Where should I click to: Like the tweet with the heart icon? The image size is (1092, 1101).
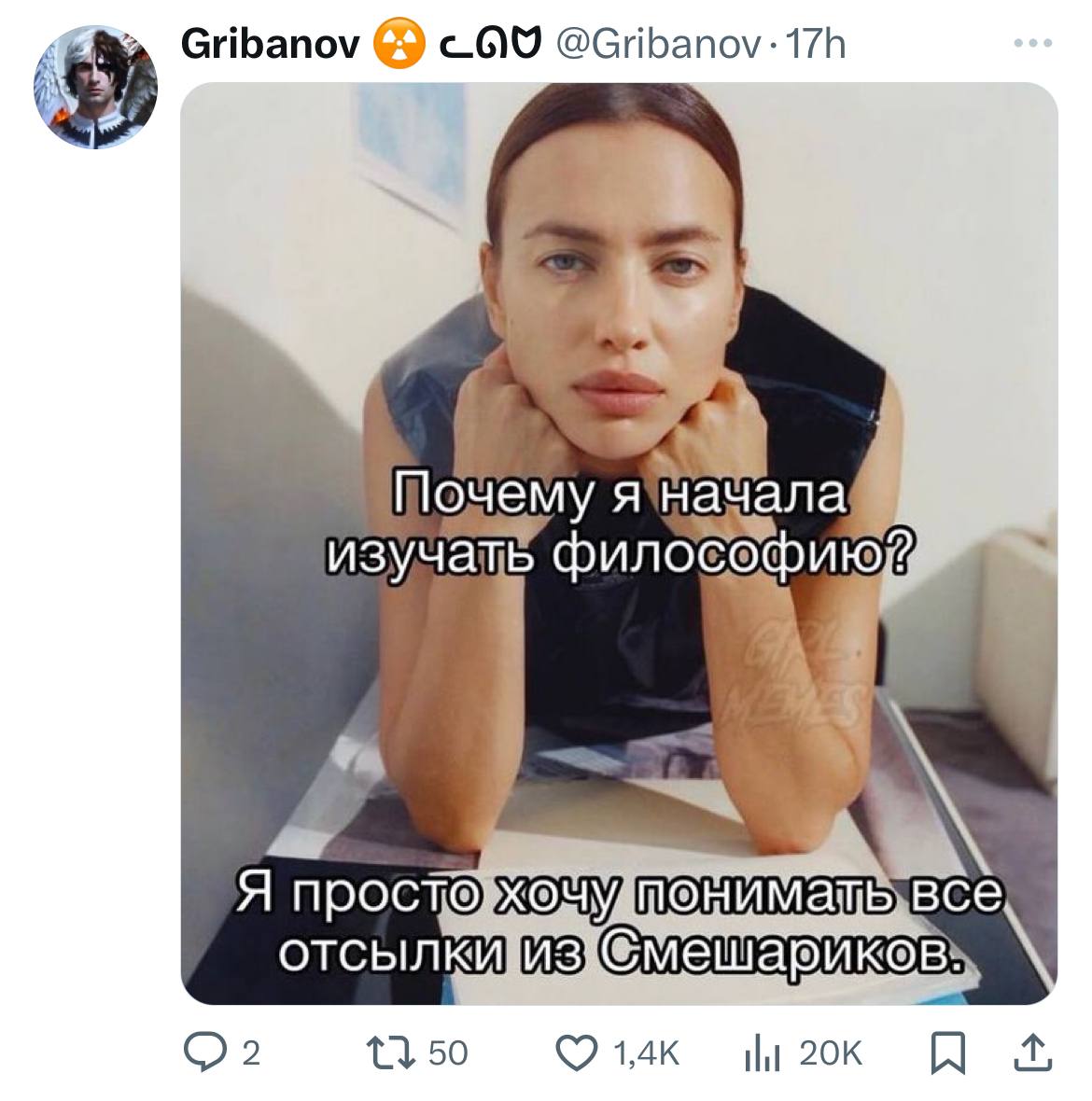[x=577, y=1052]
